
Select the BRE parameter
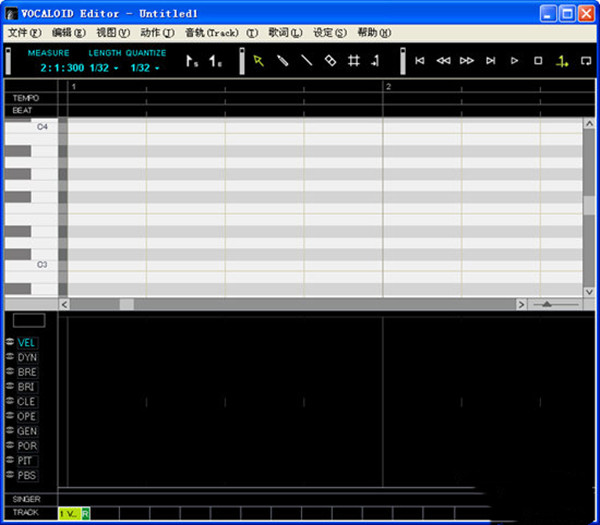[x=27, y=372]
